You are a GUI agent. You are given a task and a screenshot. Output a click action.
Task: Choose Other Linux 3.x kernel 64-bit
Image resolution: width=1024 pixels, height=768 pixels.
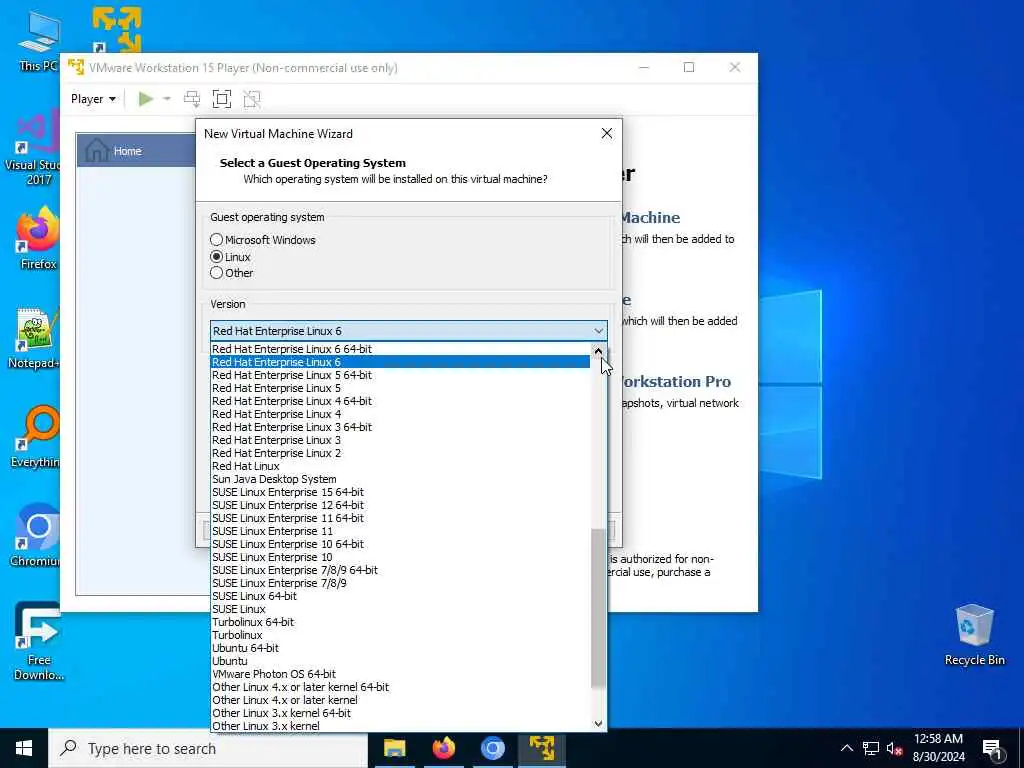[401, 713]
